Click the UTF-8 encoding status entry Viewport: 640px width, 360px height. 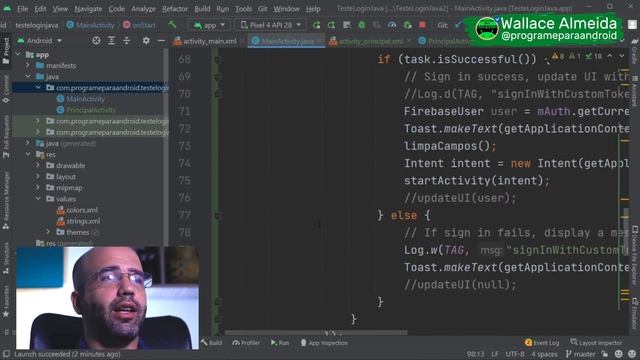[x=515, y=354]
